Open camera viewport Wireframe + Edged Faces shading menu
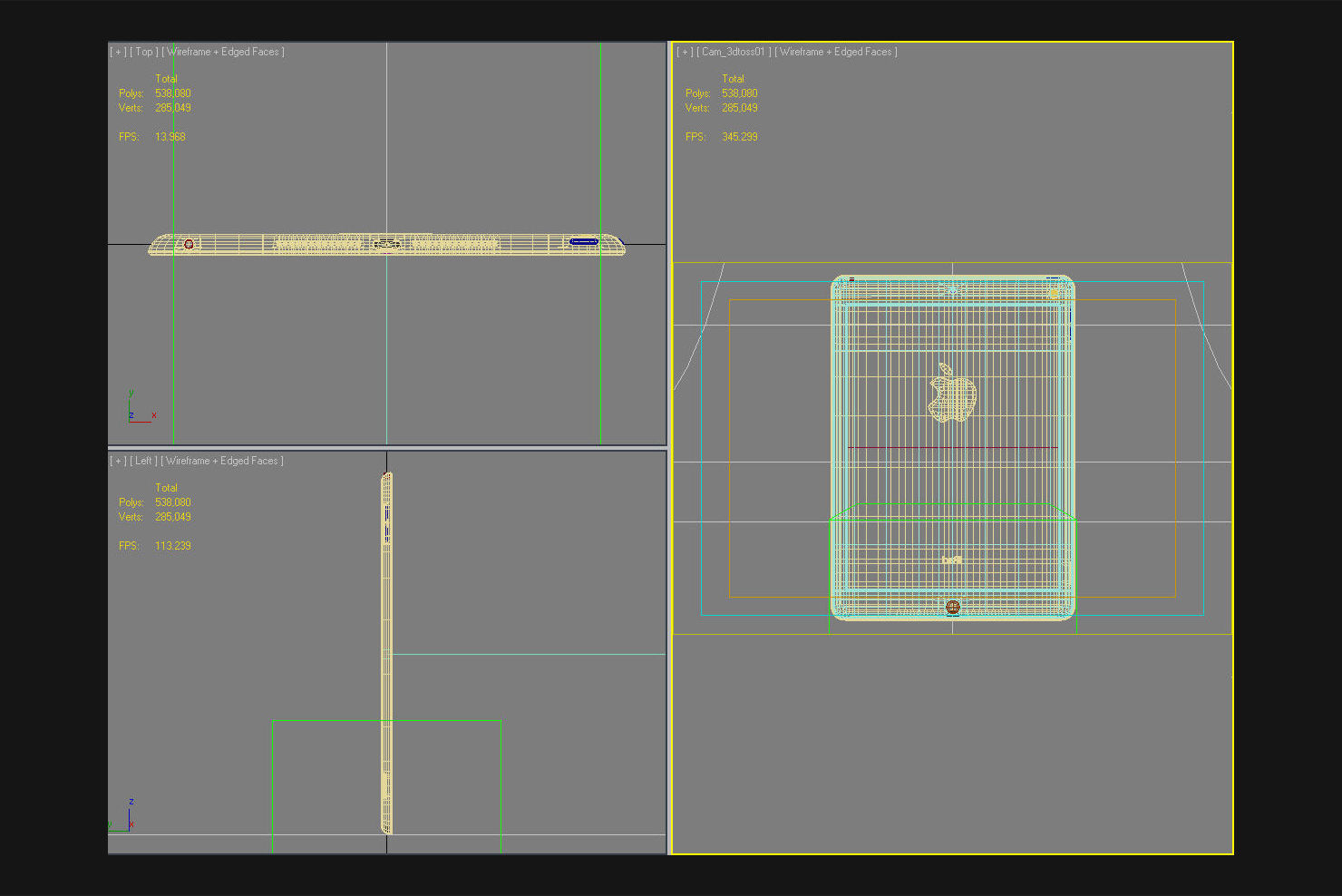Screen dimensions: 1342x896 (836, 52)
